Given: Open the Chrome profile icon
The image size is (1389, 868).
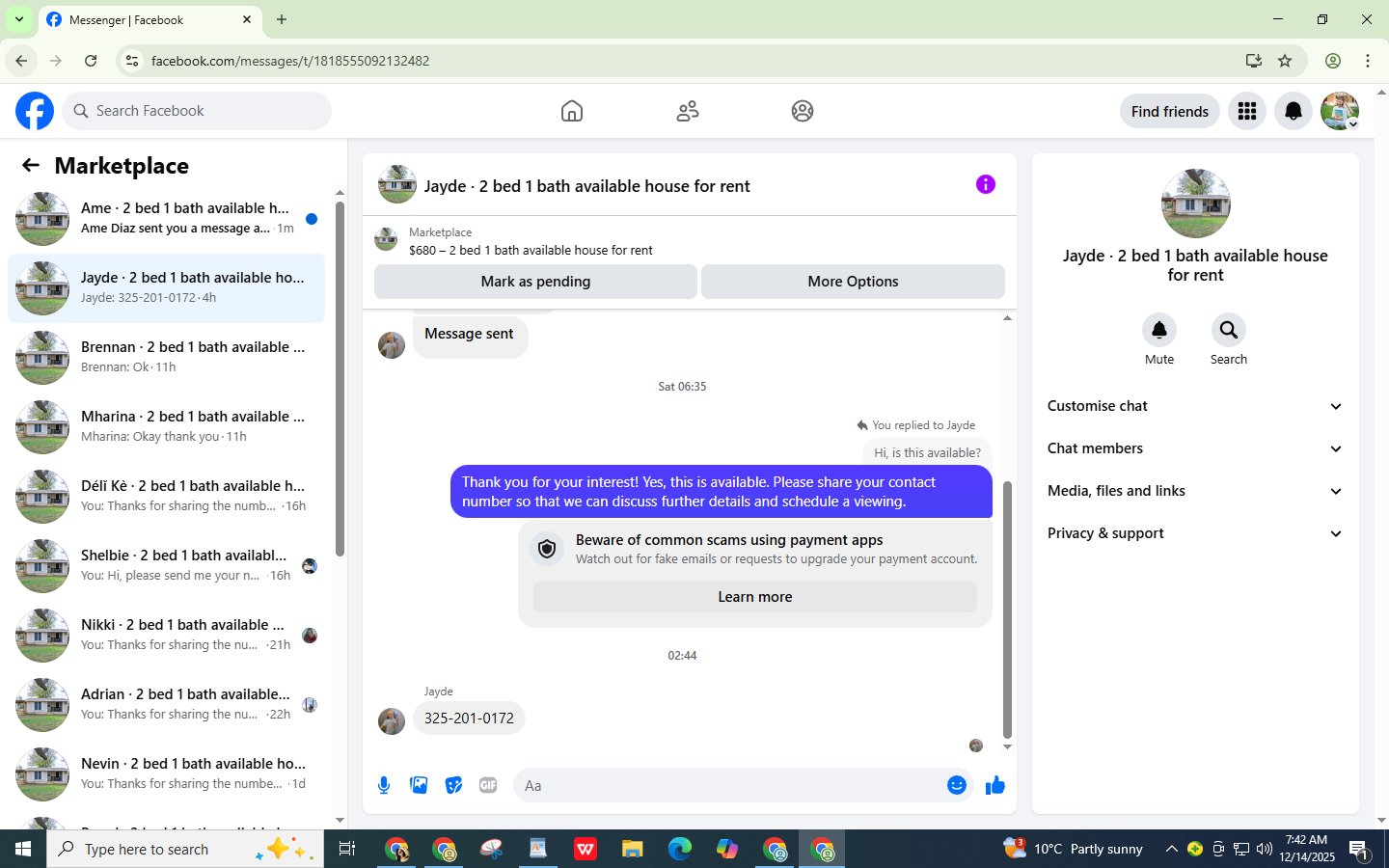Looking at the screenshot, I should (1333, 61).
